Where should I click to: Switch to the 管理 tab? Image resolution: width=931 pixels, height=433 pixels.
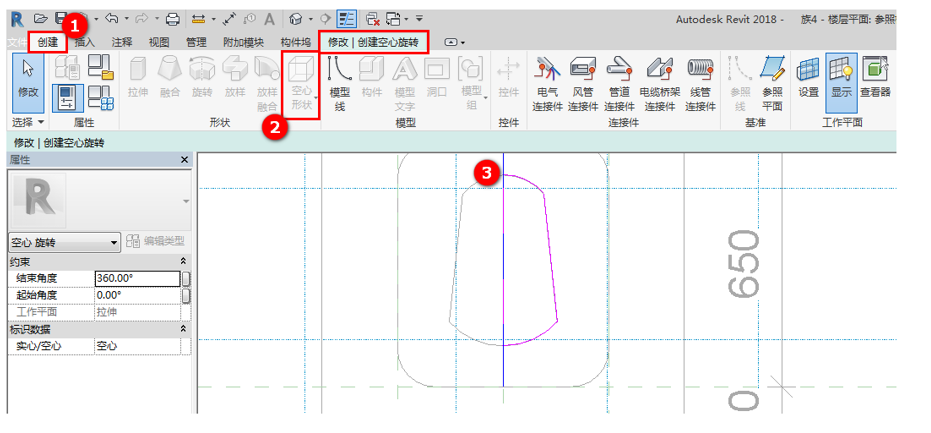[196, 42]
